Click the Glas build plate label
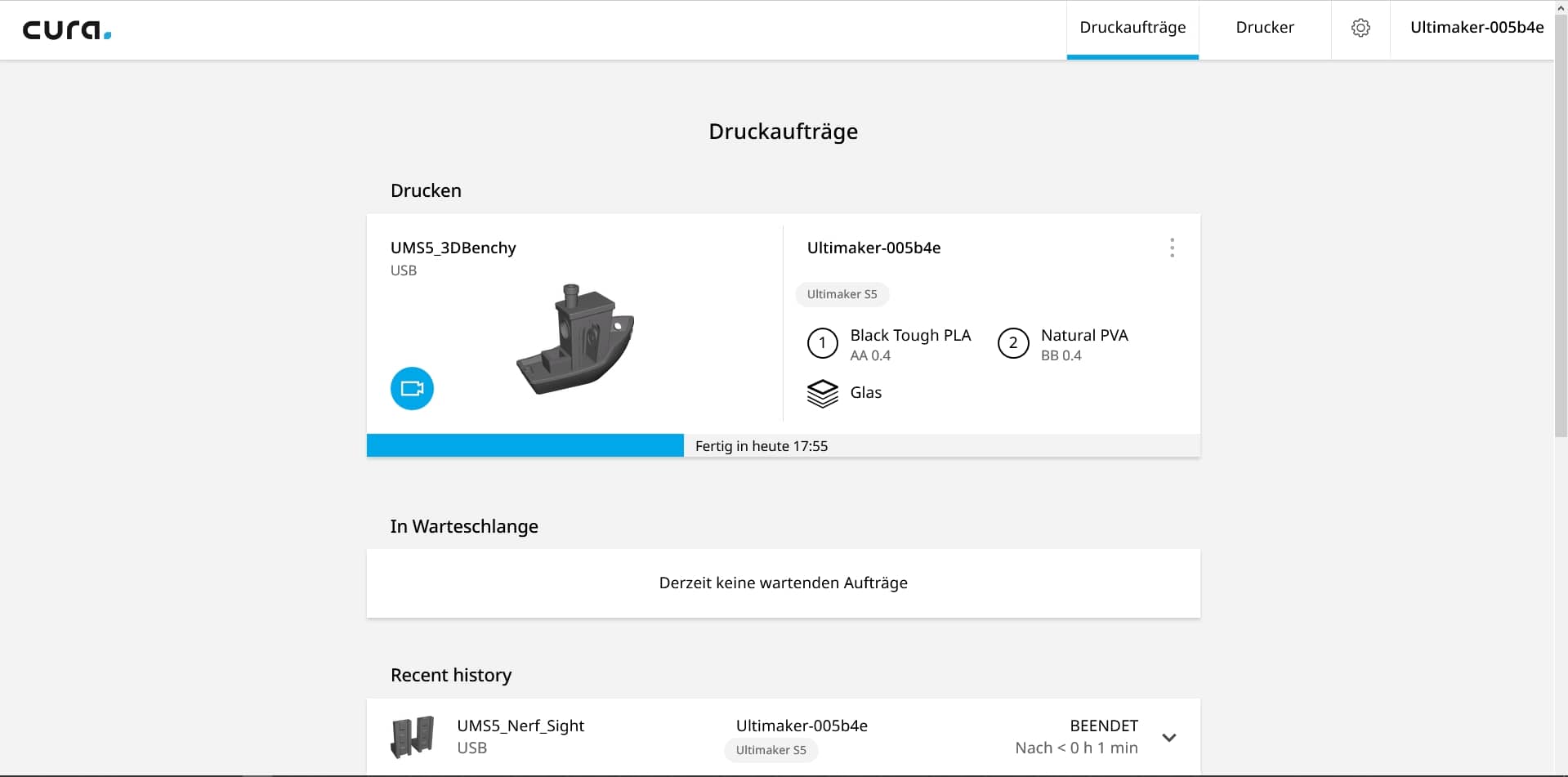 point(866,392)
